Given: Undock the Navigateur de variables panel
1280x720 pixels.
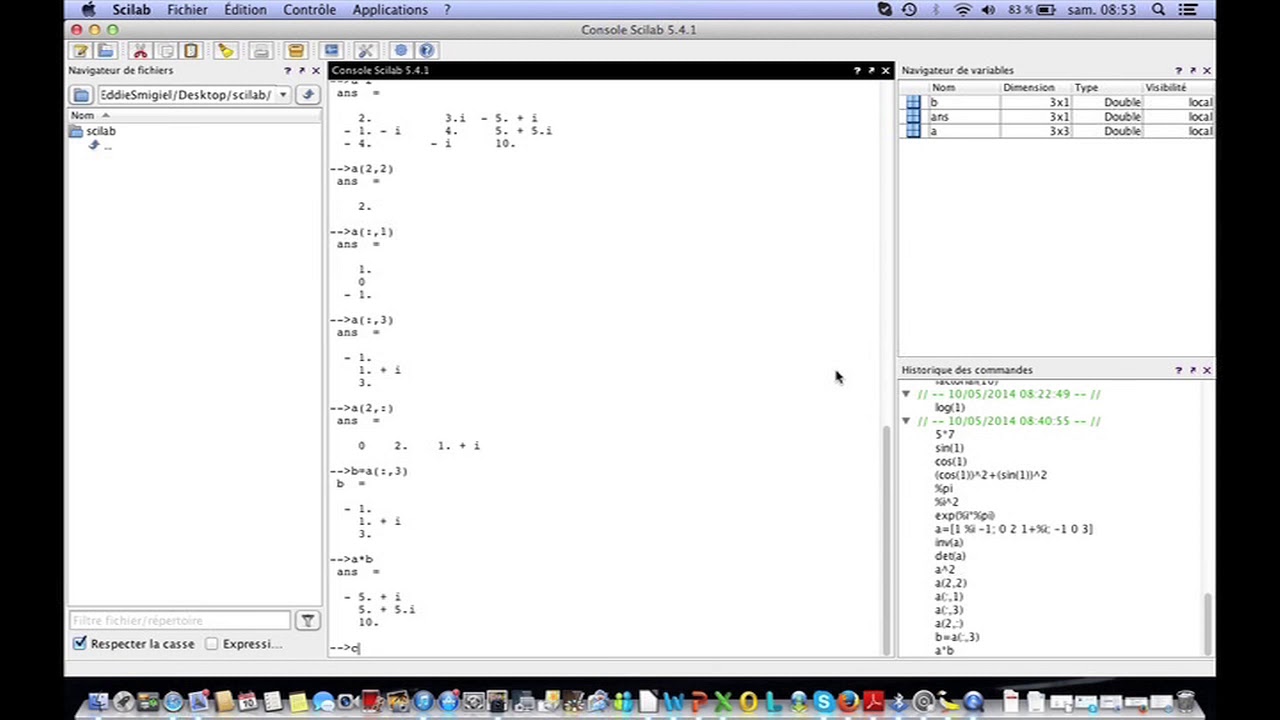Looking at the screenshot, I should [x=1192, y=71].
